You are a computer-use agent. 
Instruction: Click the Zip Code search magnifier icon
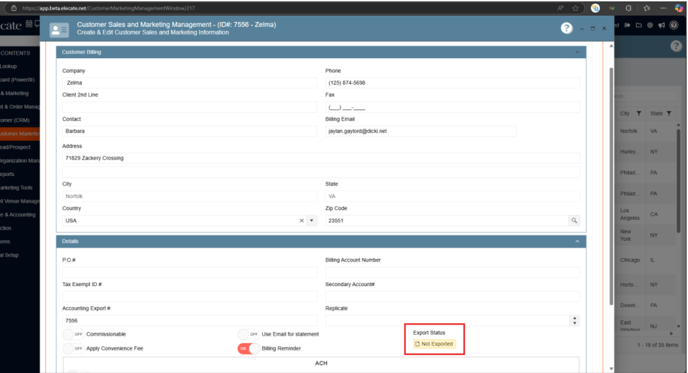[x=574, y=220]
